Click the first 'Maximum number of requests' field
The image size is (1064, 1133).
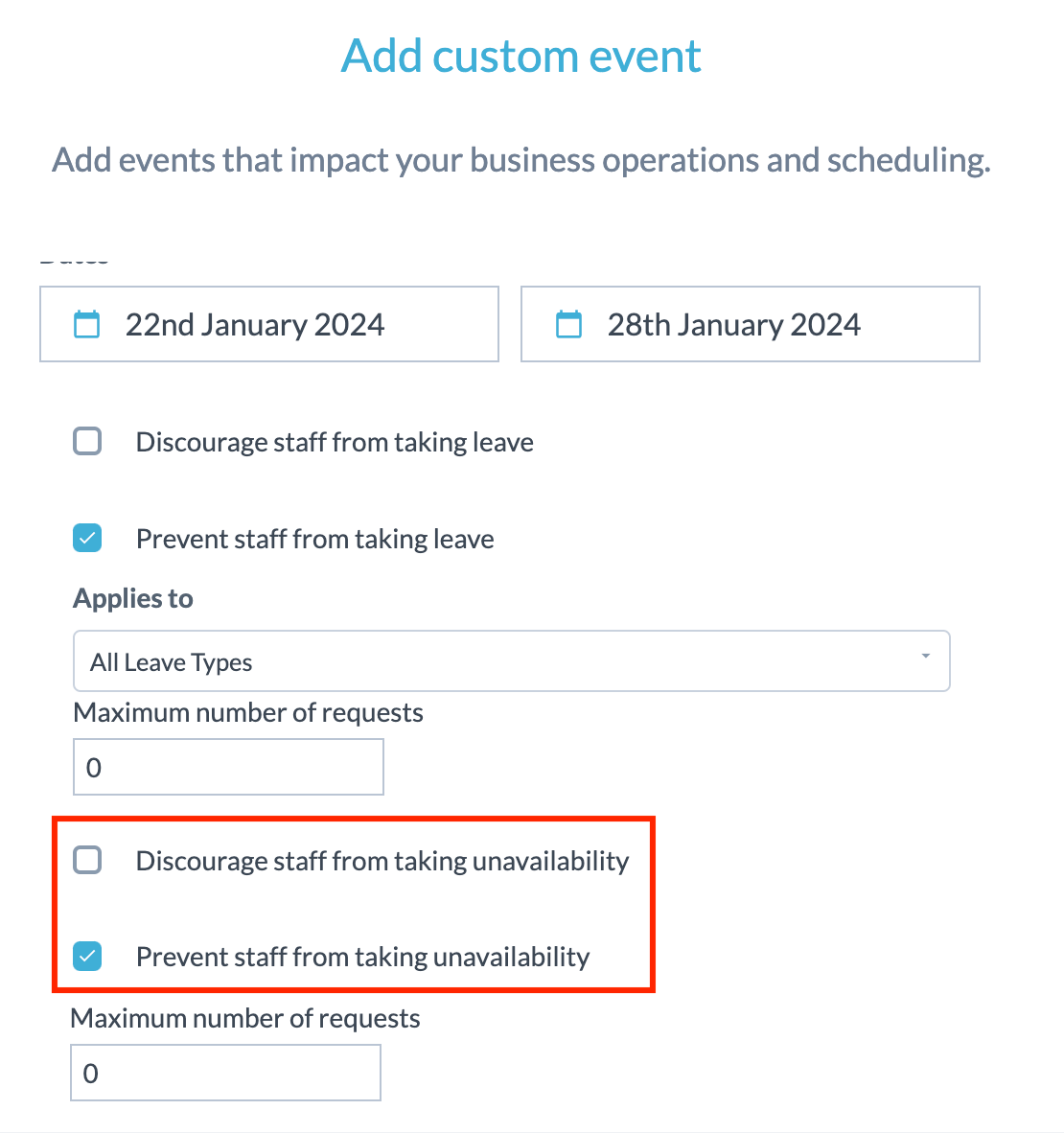click(x=227, y=767)
